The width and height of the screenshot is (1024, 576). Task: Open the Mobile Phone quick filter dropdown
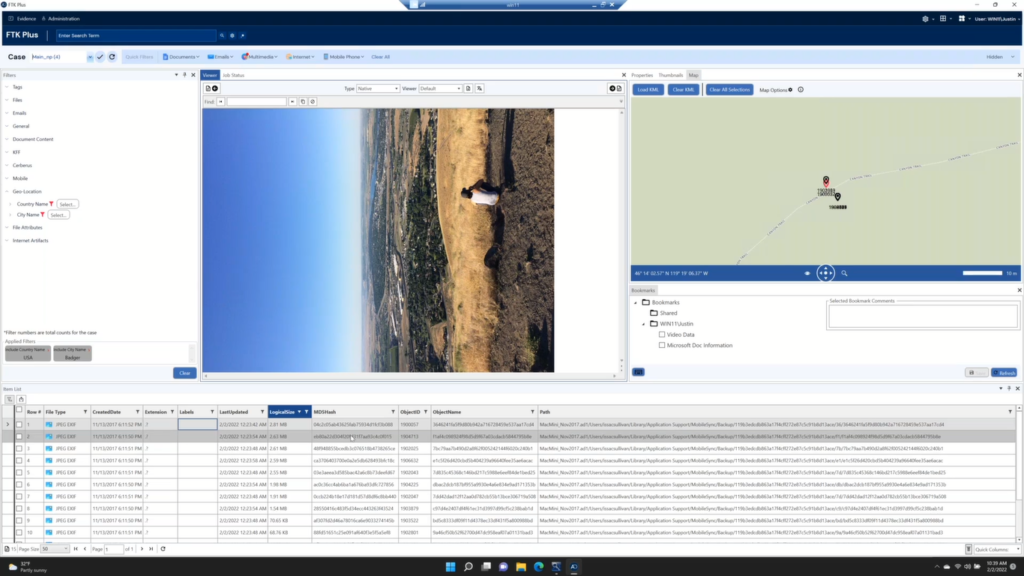(x=344, y=57)
